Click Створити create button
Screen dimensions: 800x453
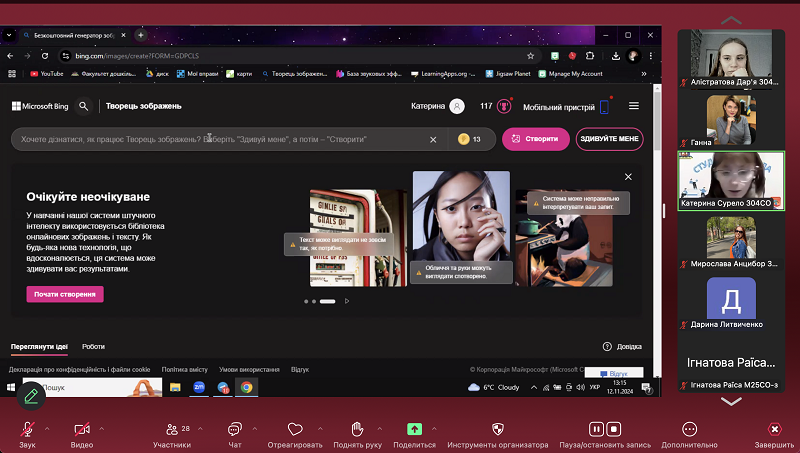[x=536, y=139]
